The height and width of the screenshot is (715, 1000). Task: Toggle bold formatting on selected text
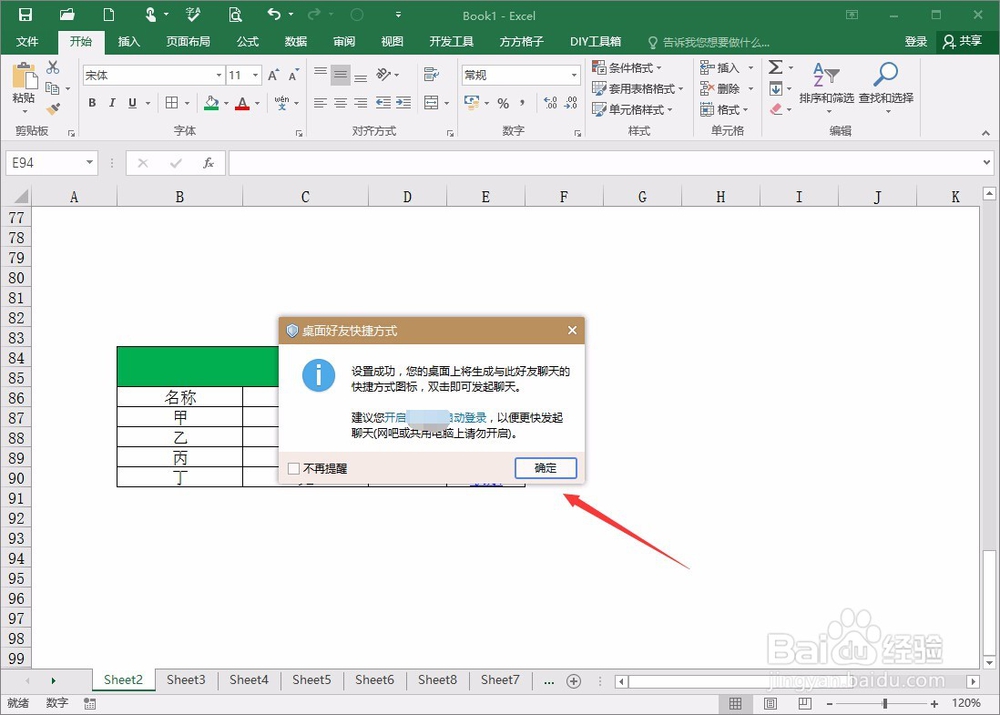(x=91, y=103)
